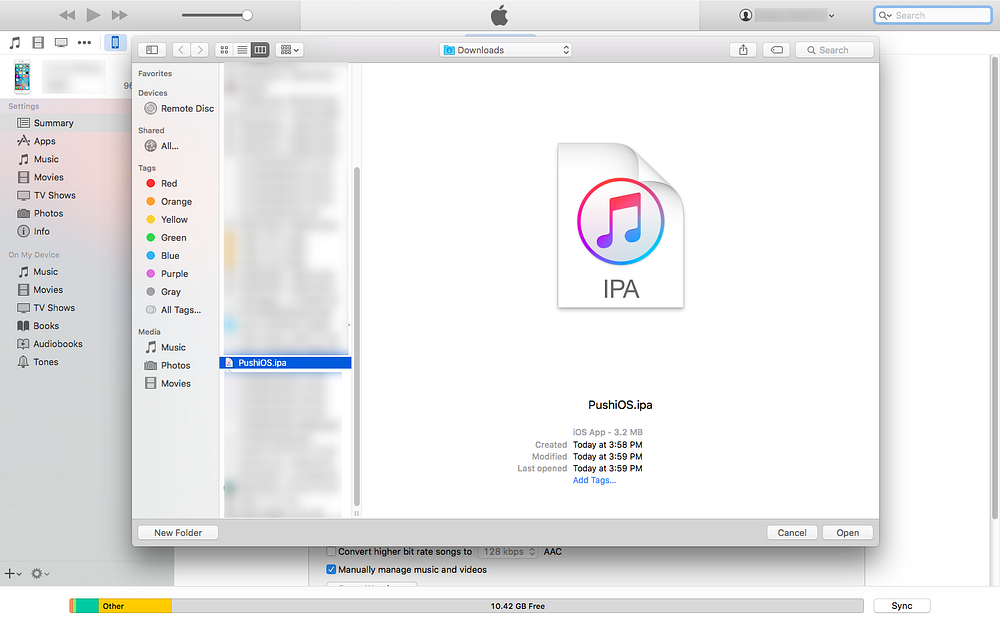This screenshot has height=624, width=1000.
Task: Open the Downloads location popup
Action: pyautogui.click(x=505, y=50)
